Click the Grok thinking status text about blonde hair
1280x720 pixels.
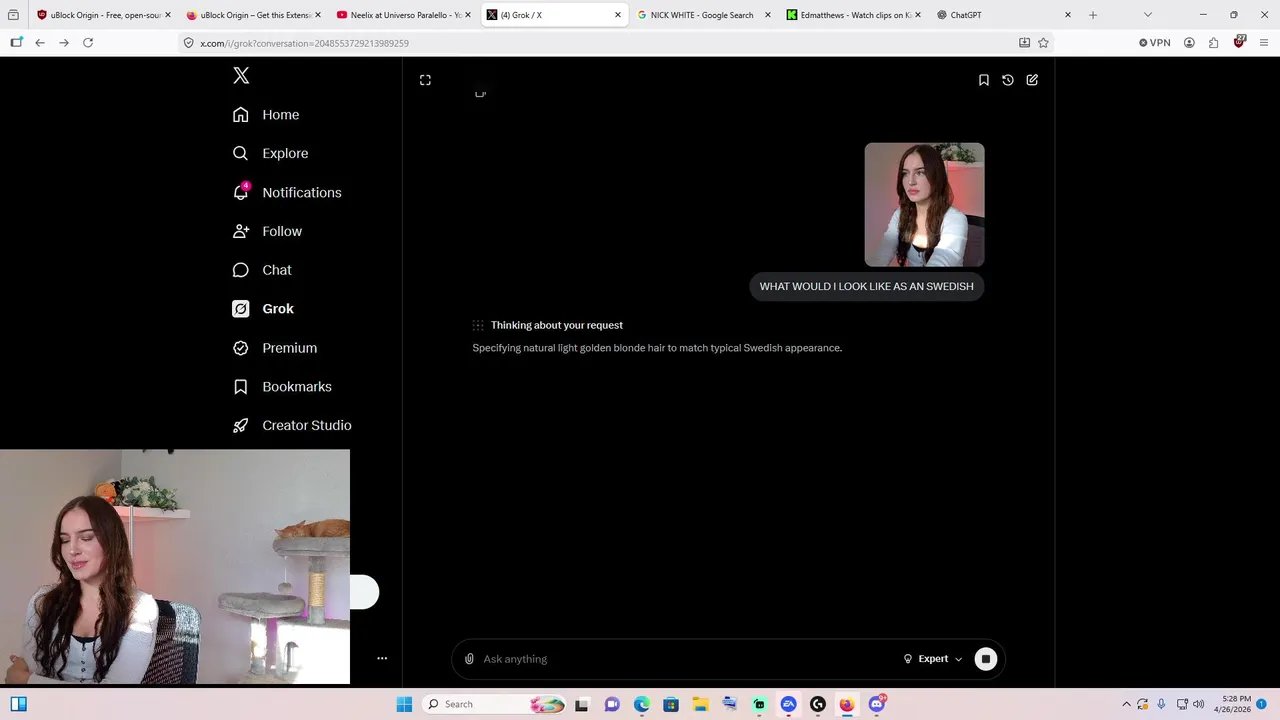[657, 348]
